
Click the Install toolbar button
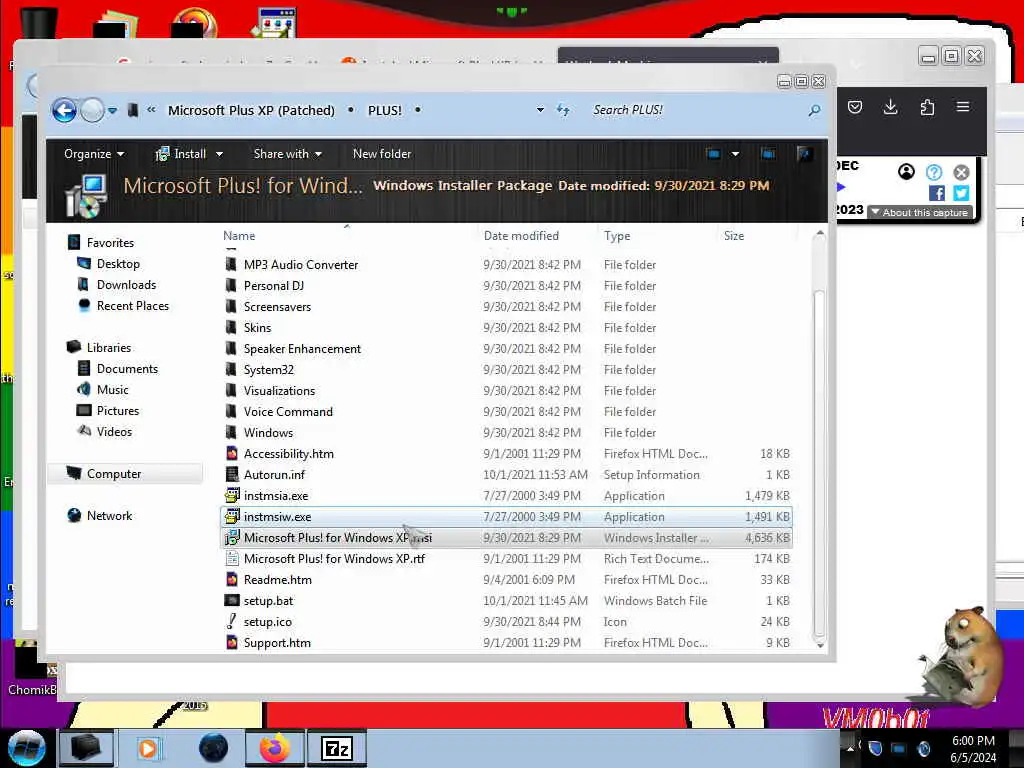click(x=181, y=154)
